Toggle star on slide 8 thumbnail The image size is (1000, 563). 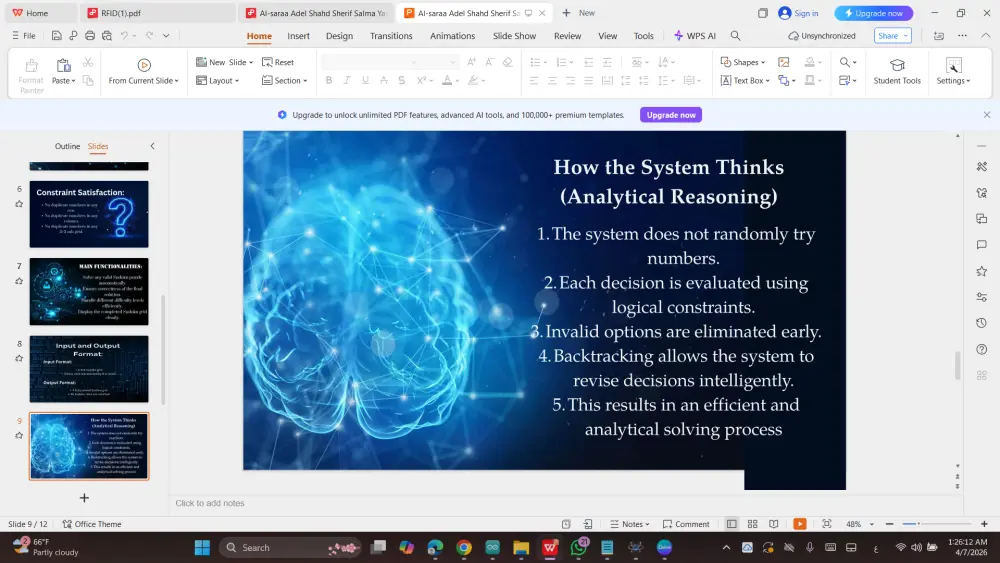(x=19, y=358)
